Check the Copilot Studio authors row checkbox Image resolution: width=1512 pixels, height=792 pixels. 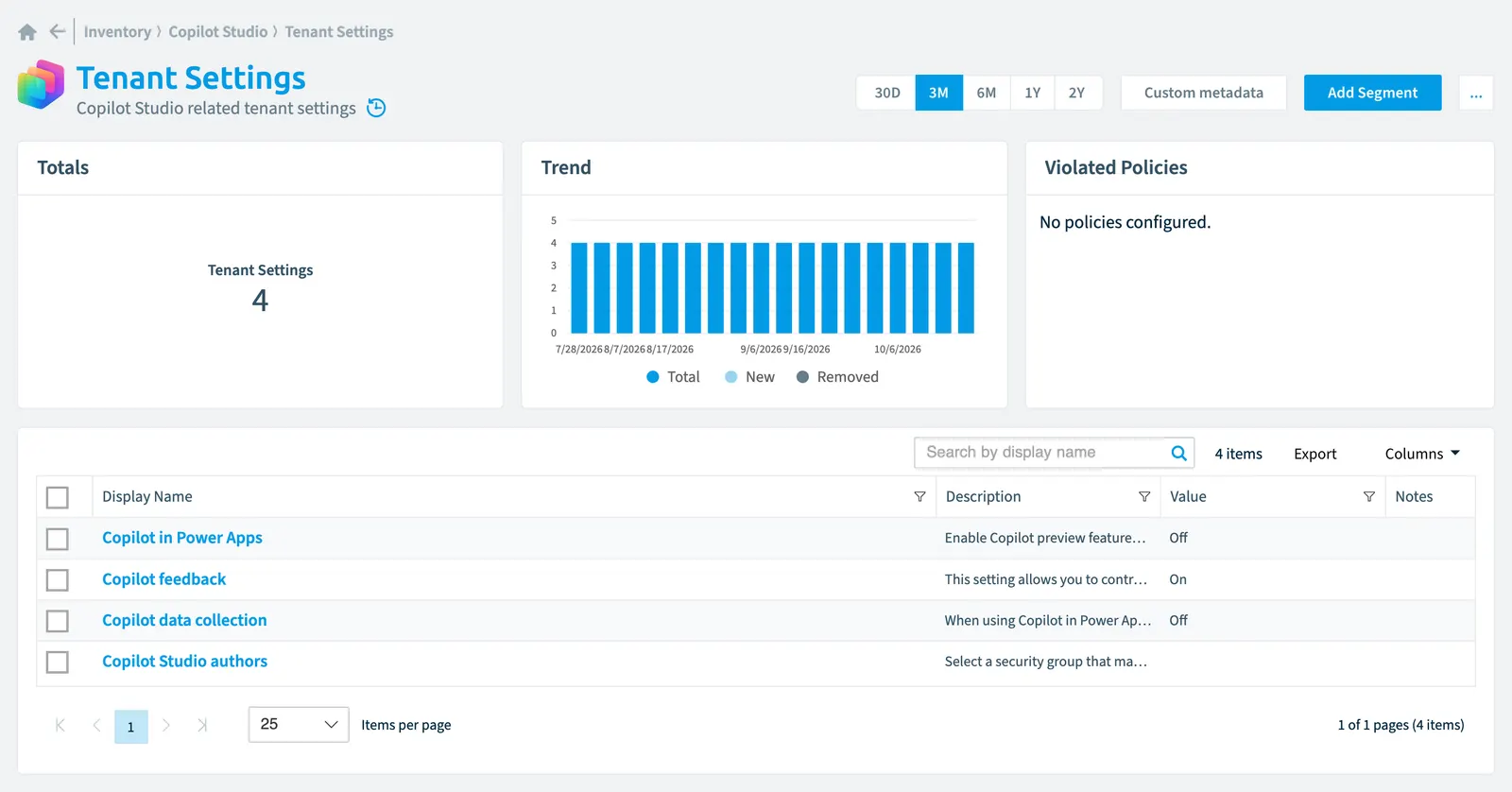58,662
